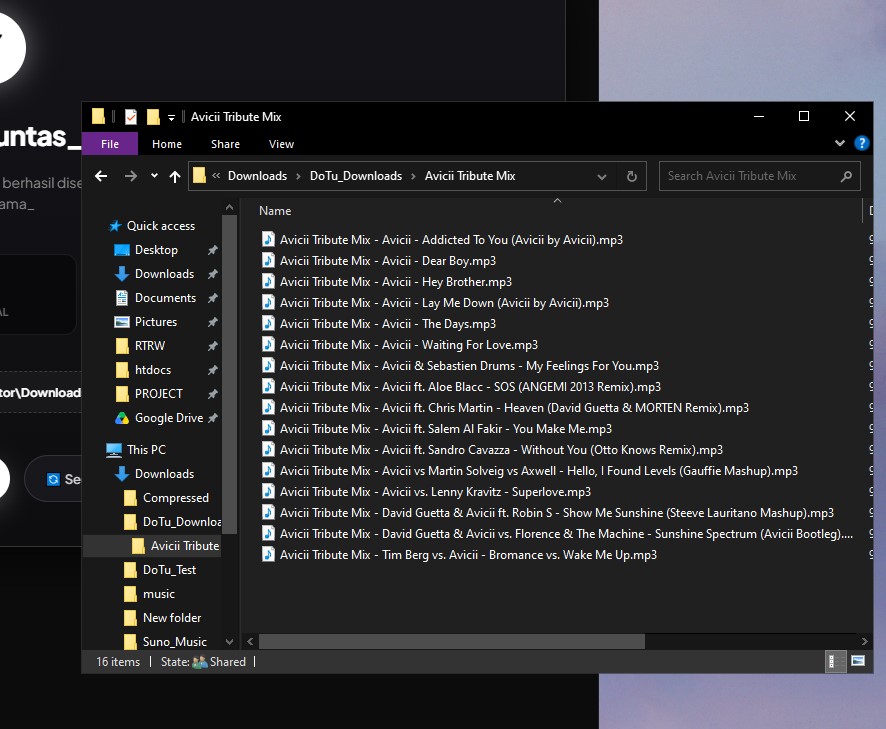Select the DoTu_Test folder
Screen dimensions: 886x729
[169, 570]
